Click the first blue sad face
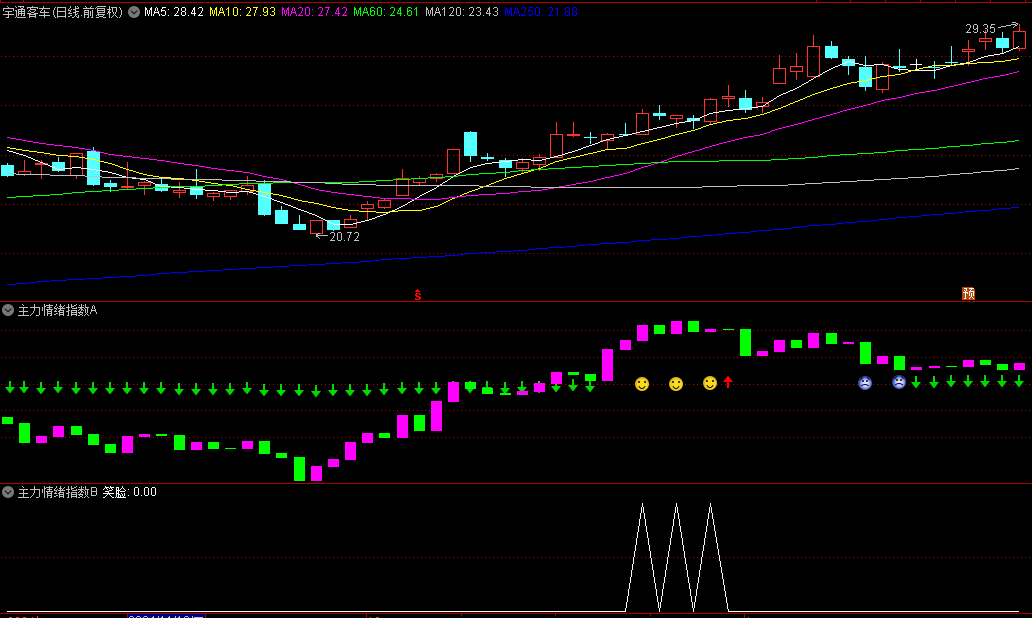The width and height of the screenshot is (1032, 618). coord(865,383)
